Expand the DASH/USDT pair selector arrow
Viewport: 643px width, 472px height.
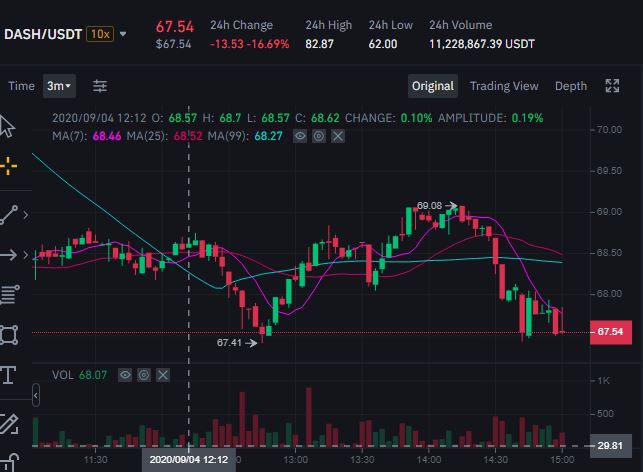tap(123, 34)
